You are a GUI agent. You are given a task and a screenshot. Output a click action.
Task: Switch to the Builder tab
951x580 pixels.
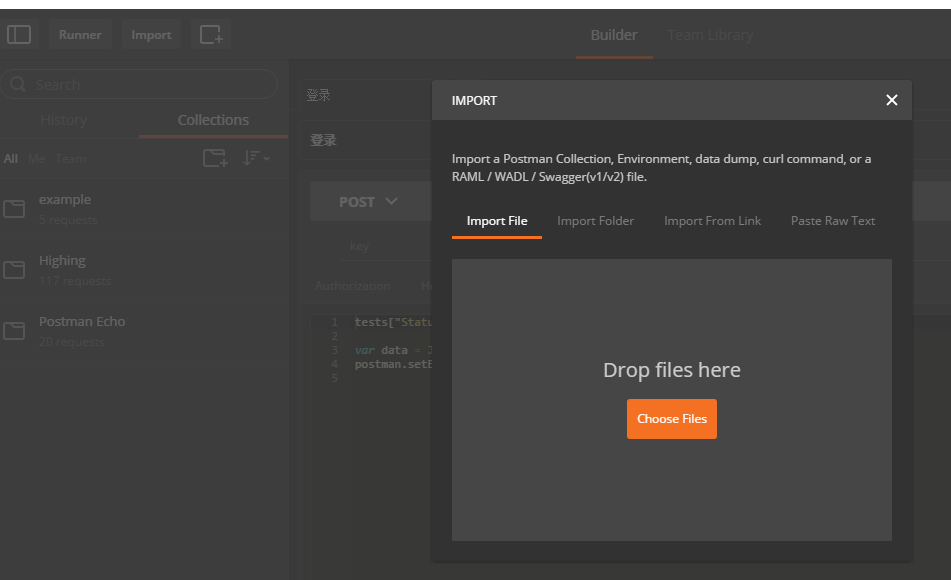point(614,35)
